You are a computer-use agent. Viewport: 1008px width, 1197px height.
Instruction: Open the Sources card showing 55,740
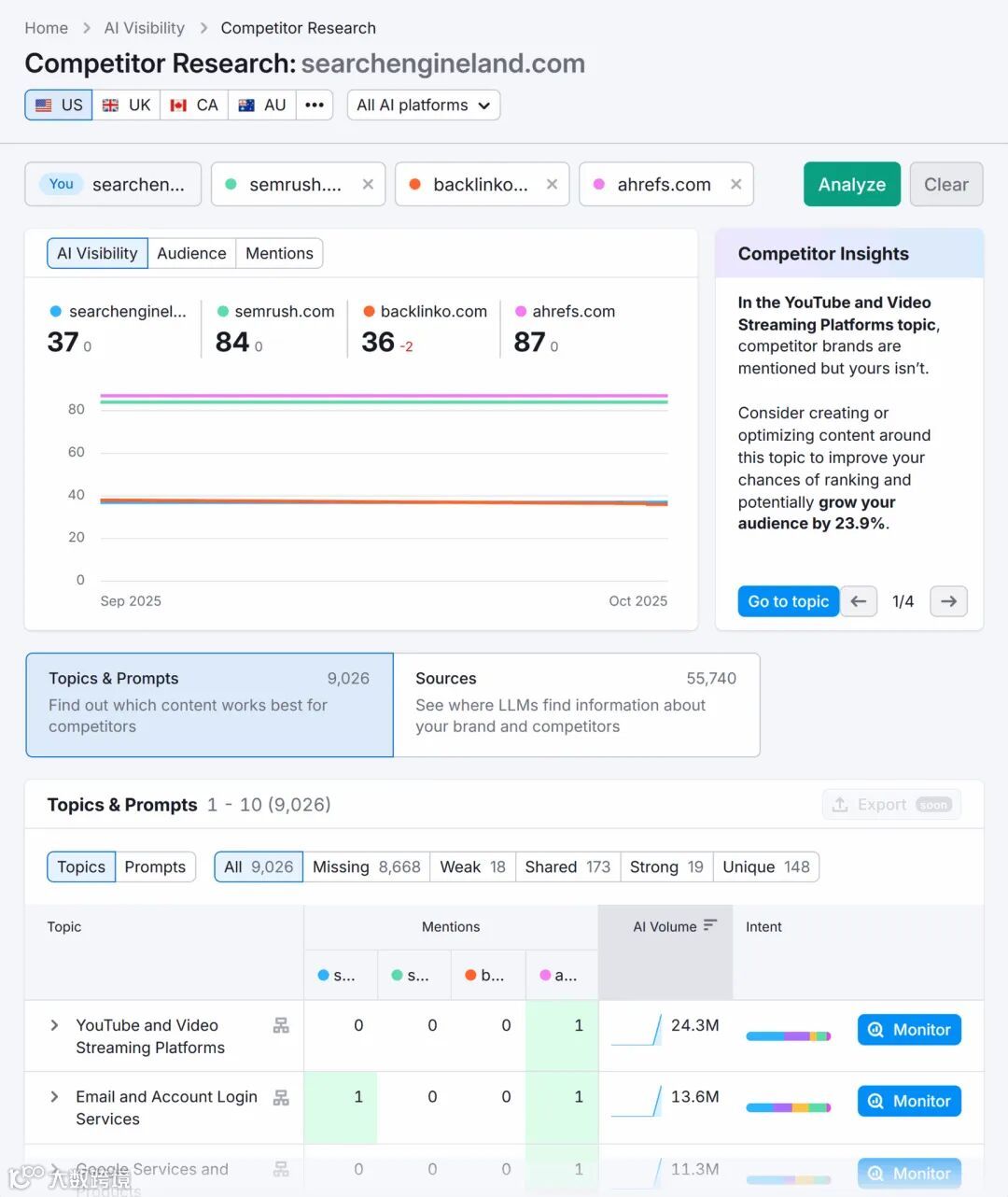pyautogui.click(x=578, y=705)
